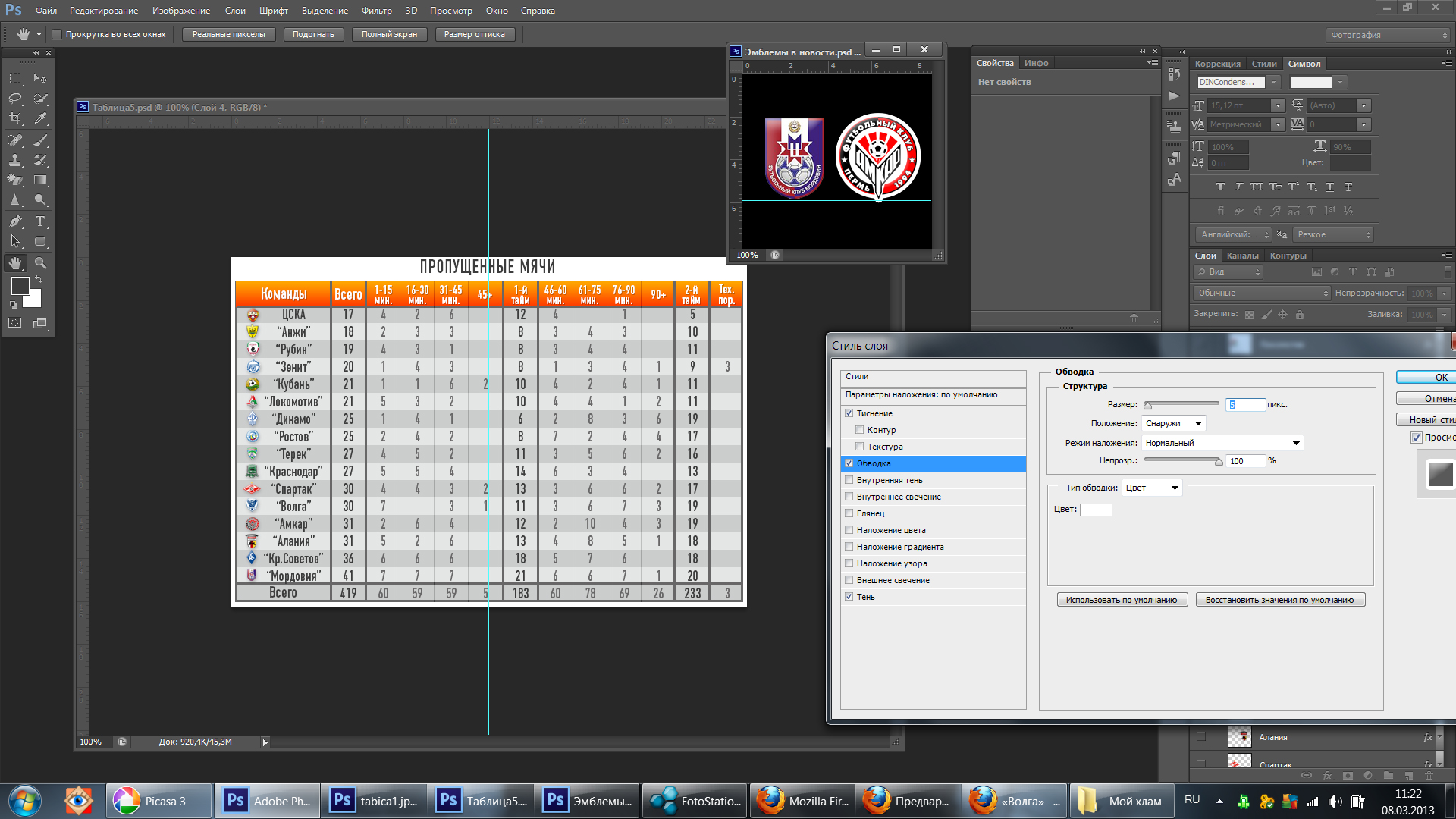Open the Режим наложения dropdown
The height and width of the screenshot is (819, 1456).
tap(1222, 443)
